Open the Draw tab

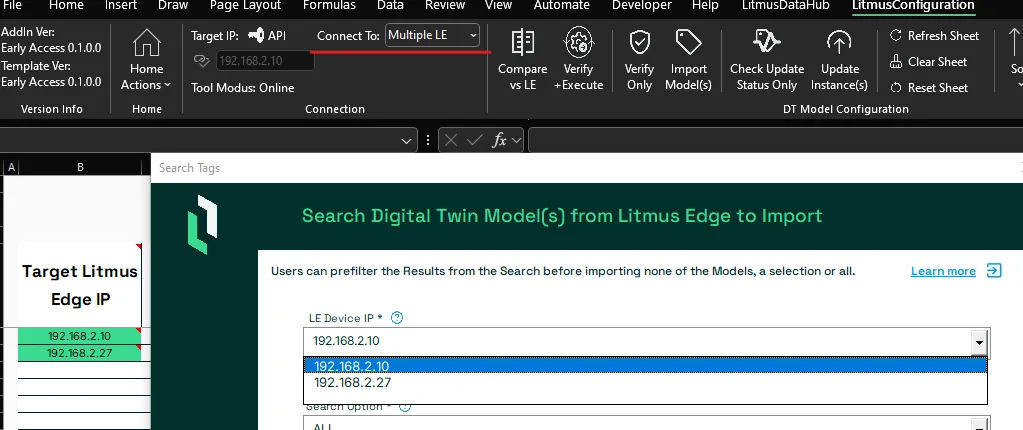173,5
